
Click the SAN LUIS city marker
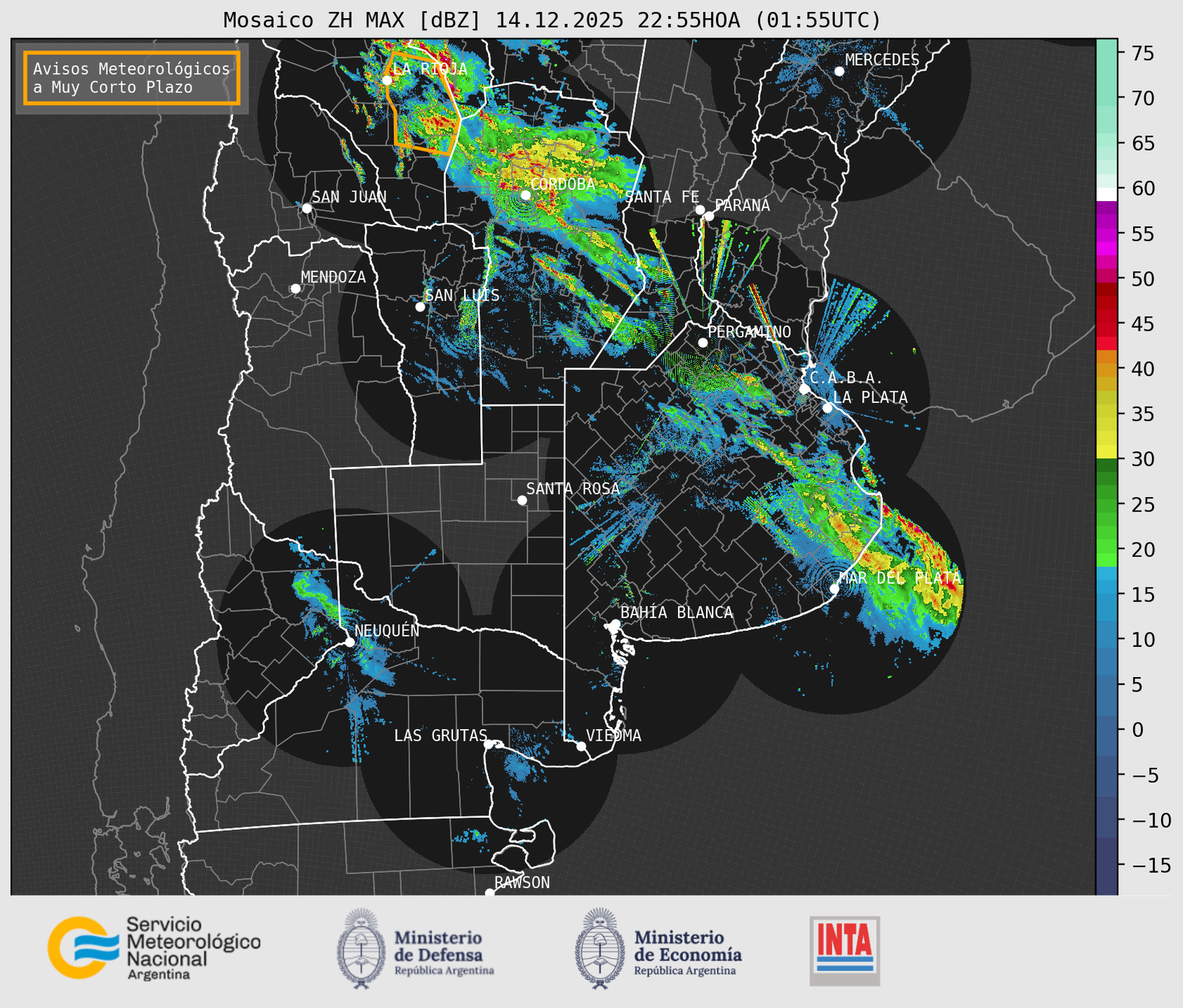pos(420,307)
